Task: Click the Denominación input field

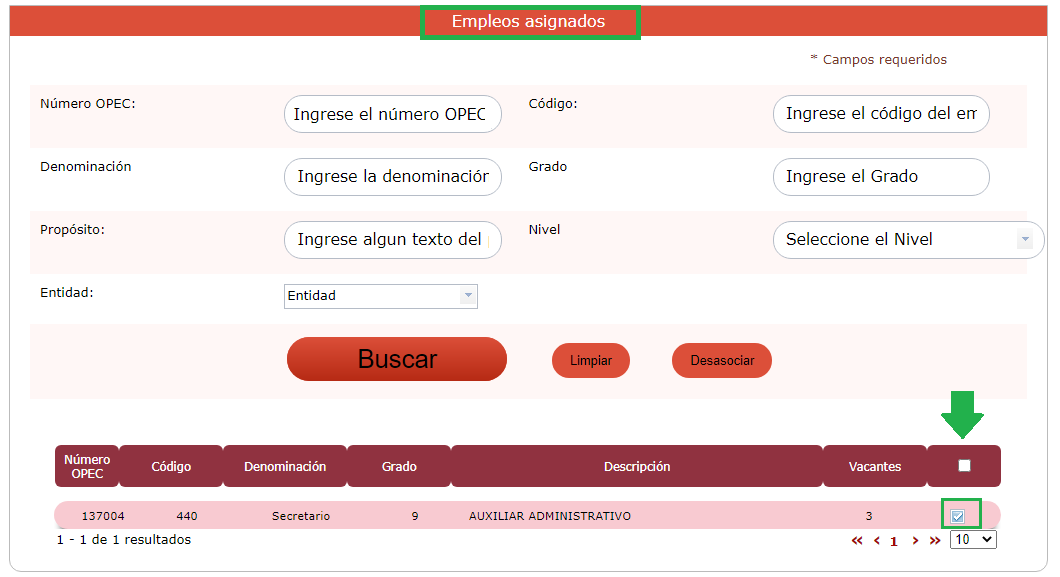Action: pos(392,177)
